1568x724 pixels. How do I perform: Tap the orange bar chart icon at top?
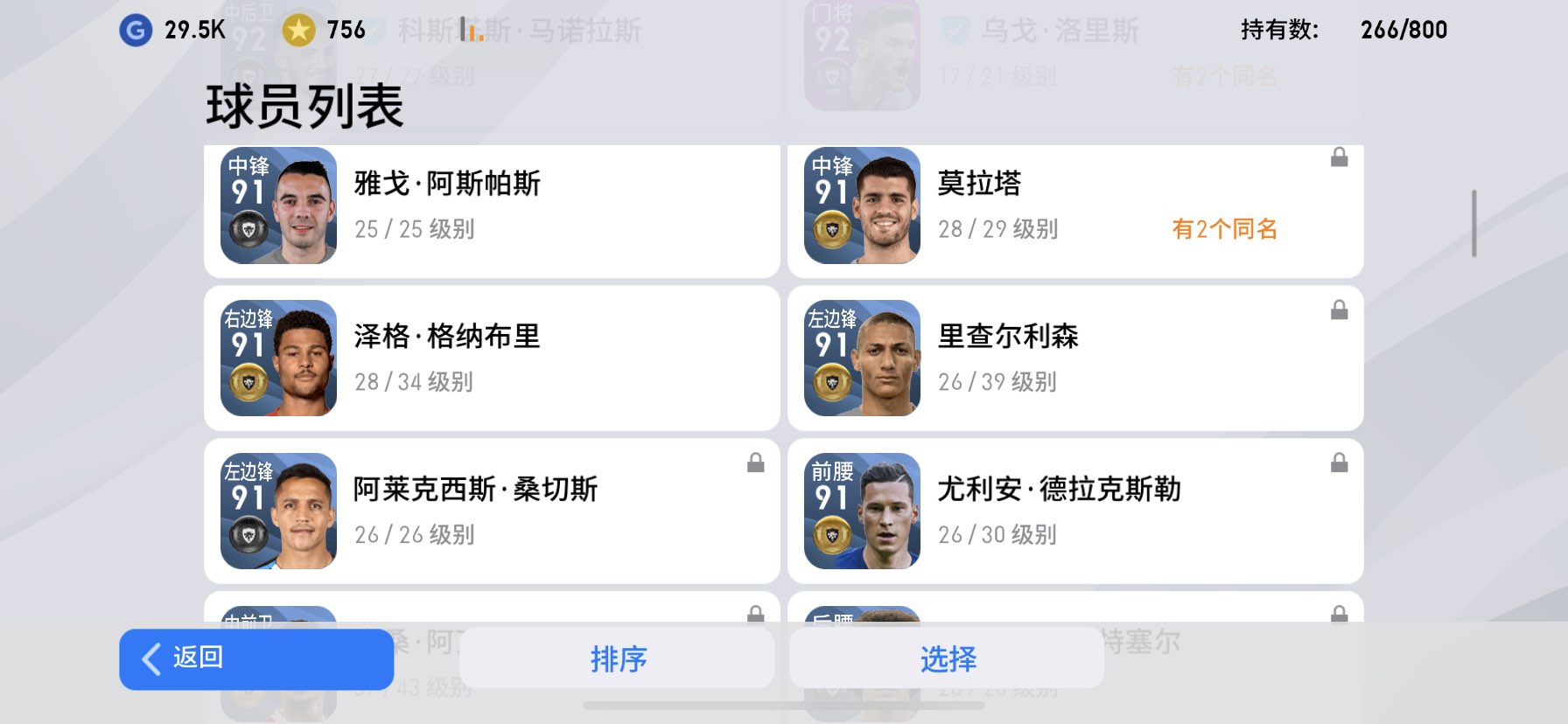472,31
